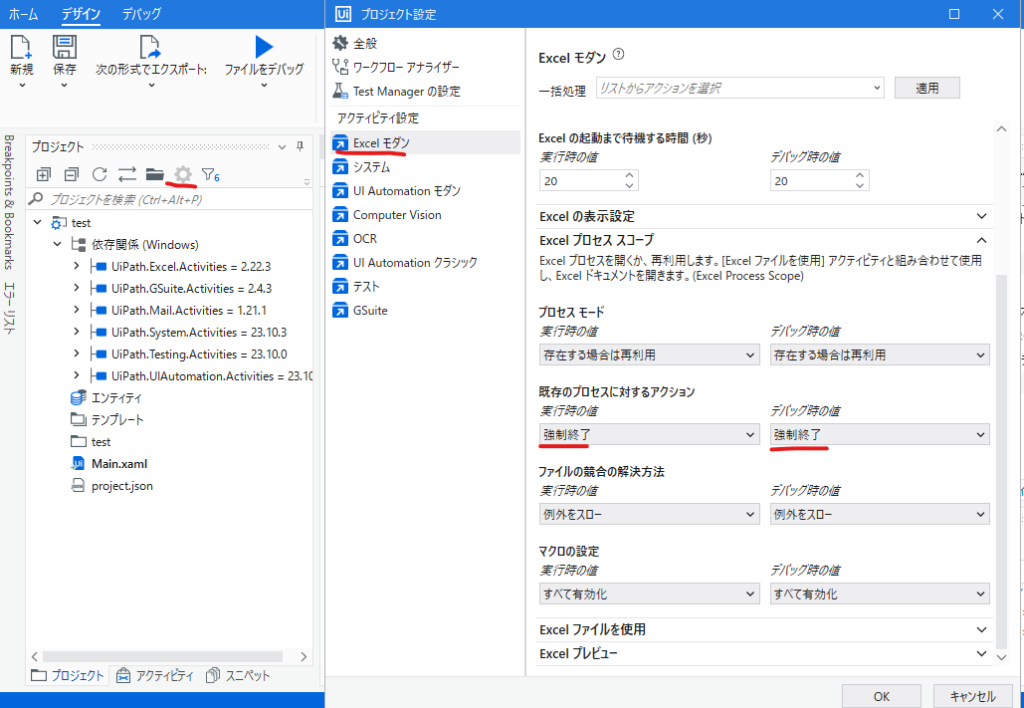The height and width of the screenshot is (708, 1024).
Task: Select the エンティティ tree item
Action: coord(106,398)
